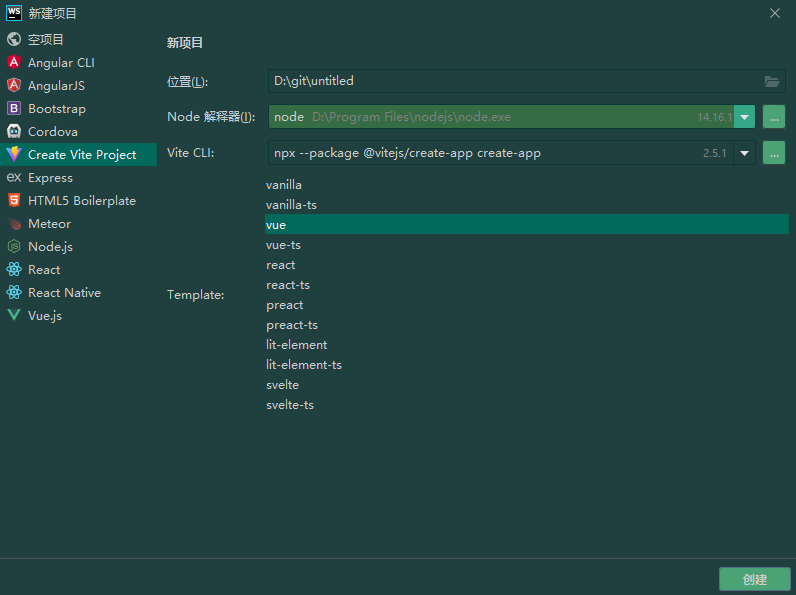This screenshot has height=595, width=796.
Task: Open the Vite CLI dropdown arrow
Action: [744, 153]
